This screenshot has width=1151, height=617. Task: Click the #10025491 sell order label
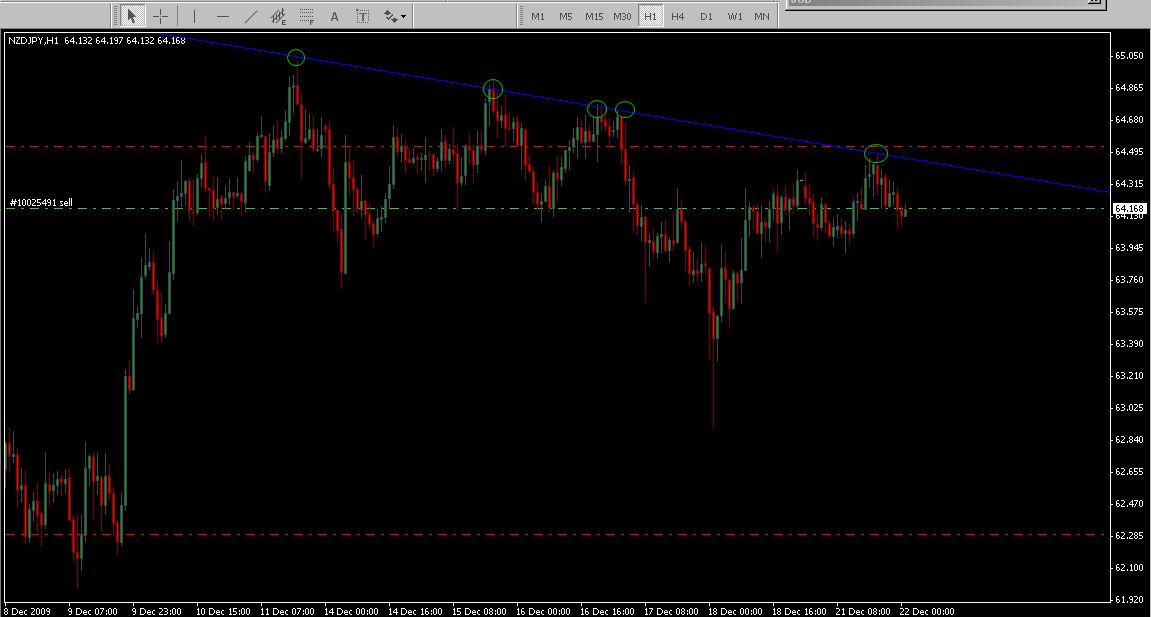pos(41,203)
